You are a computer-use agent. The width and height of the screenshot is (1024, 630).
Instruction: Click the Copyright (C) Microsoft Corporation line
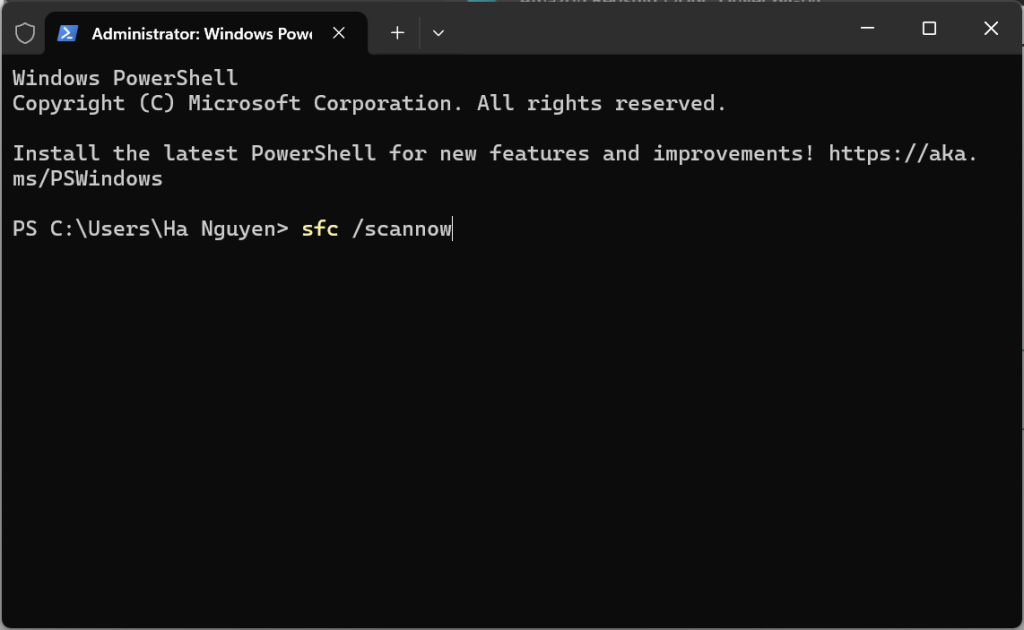click(x=369, y=104)
